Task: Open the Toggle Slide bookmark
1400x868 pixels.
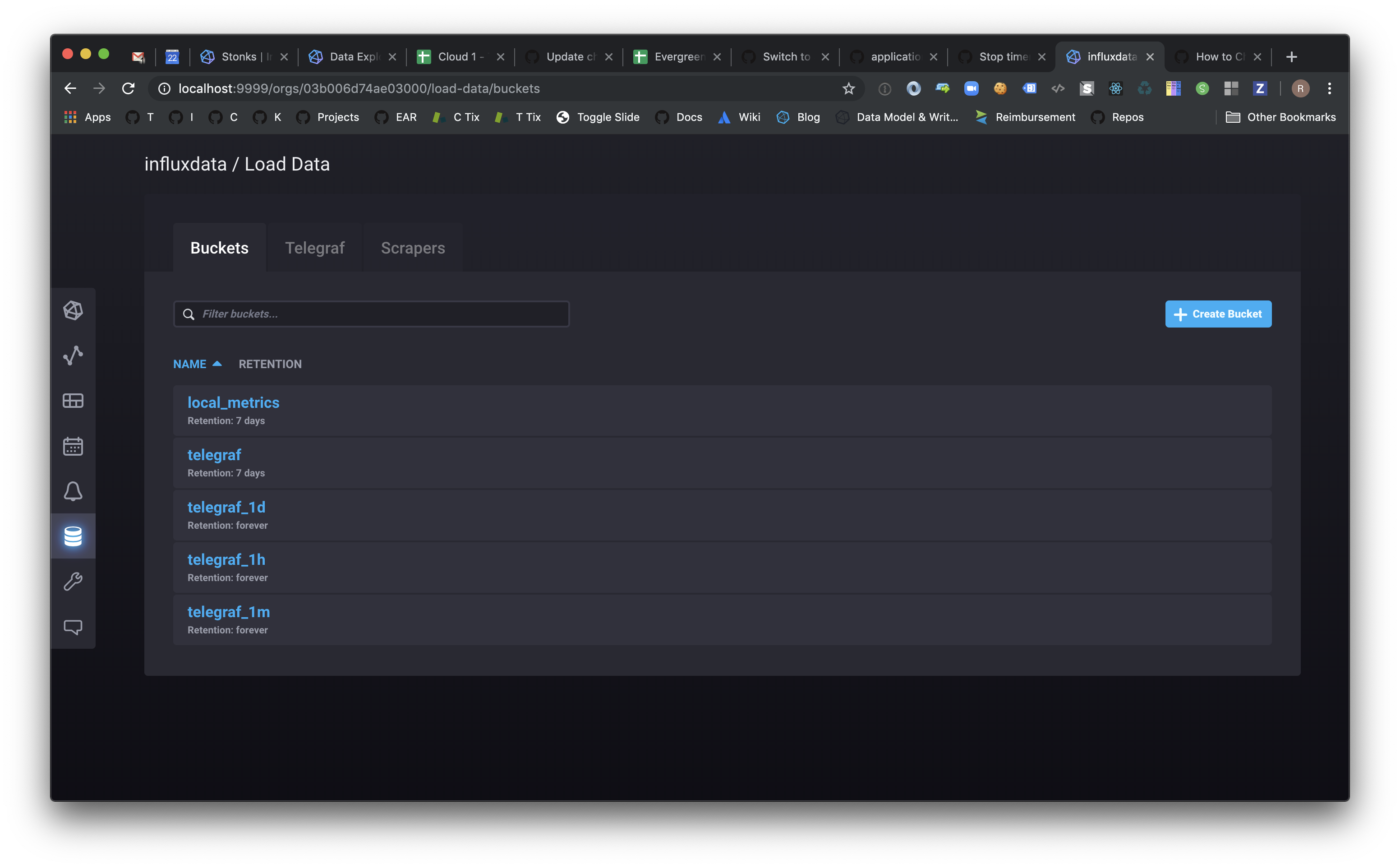Action: click(598, 117)
